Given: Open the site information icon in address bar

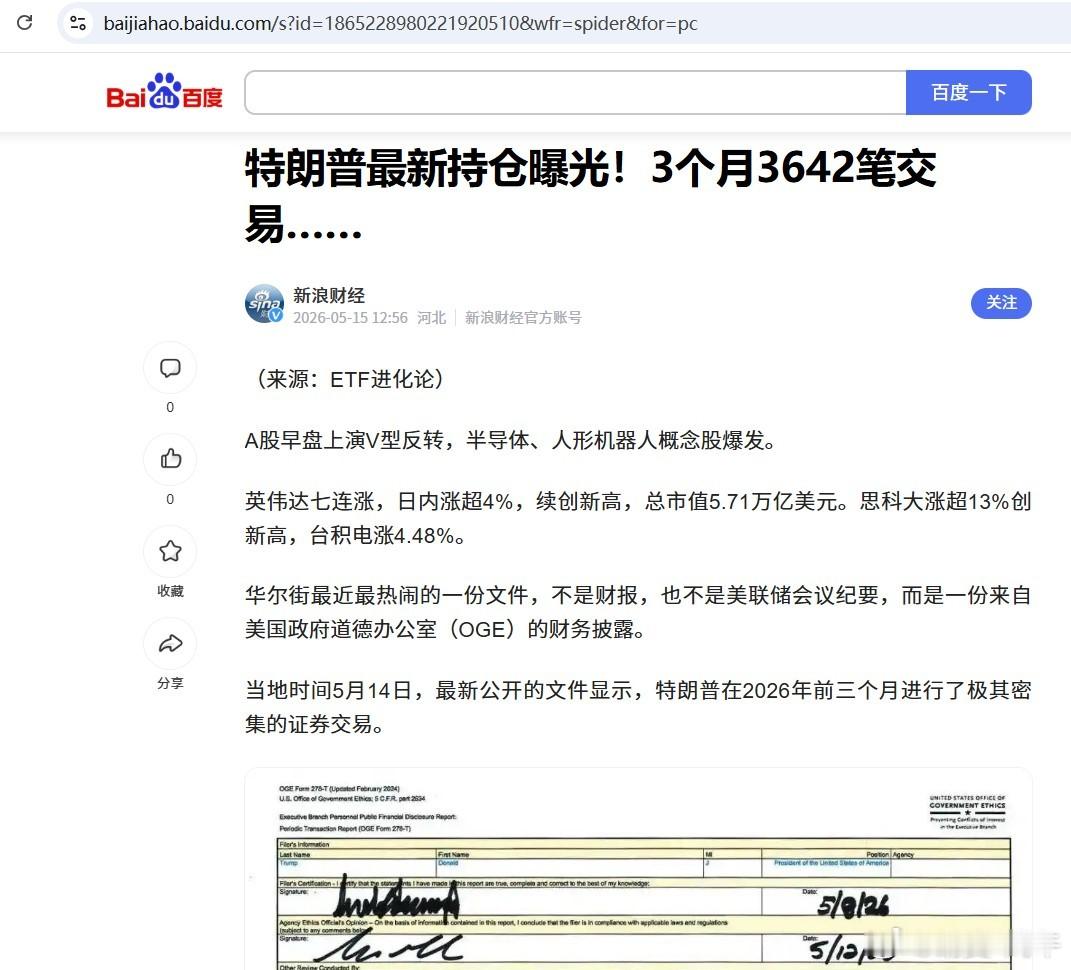Looking at the screenshot, I should pos(79,23).
